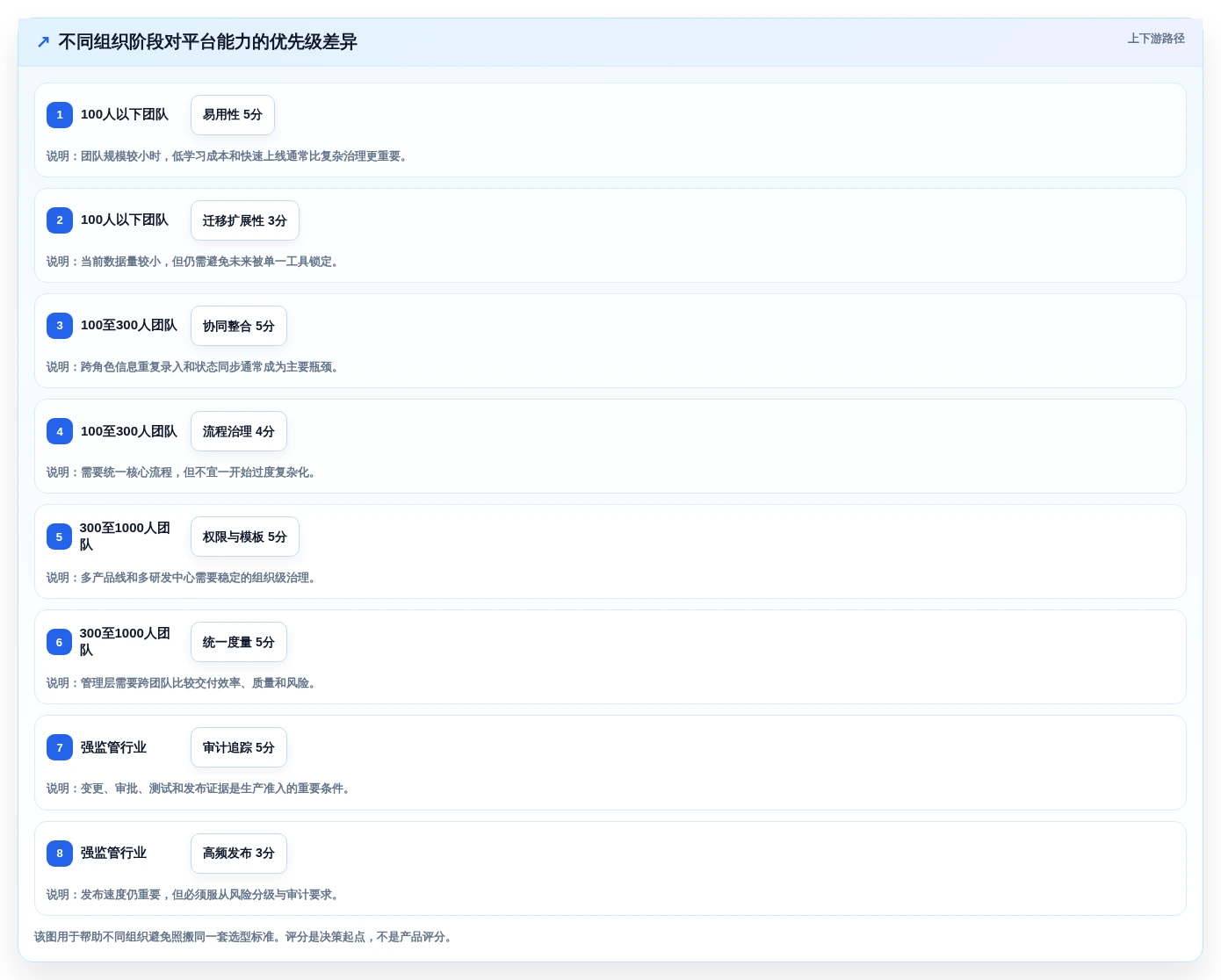Click the description about 低学习成本和快速上线

pos(229,156)
